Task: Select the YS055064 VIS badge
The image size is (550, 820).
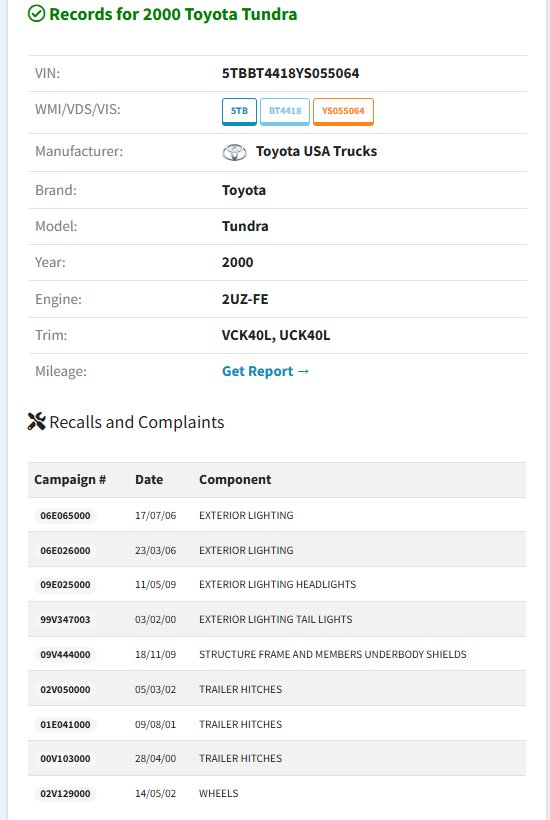Action: (343, 111)
